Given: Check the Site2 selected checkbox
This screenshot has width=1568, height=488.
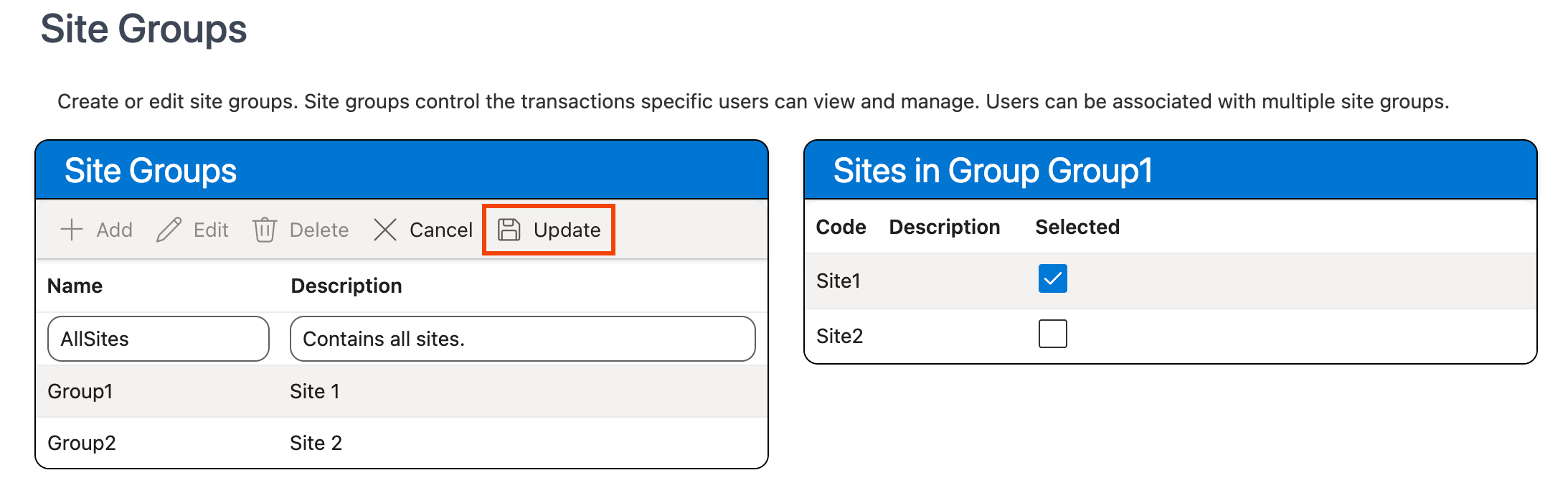Looking at the screenshot, I should (x=1052, y=334).
